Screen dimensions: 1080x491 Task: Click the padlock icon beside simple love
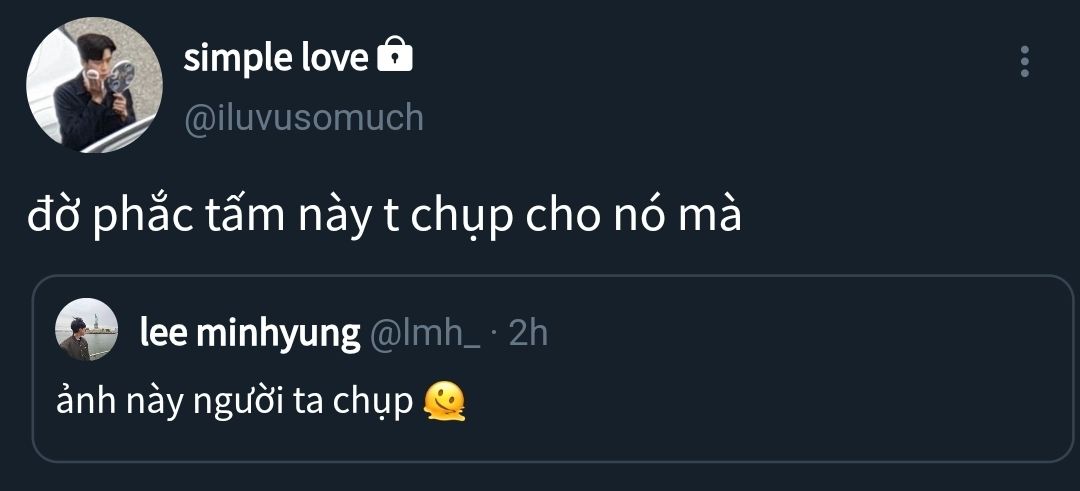(395, 56)
